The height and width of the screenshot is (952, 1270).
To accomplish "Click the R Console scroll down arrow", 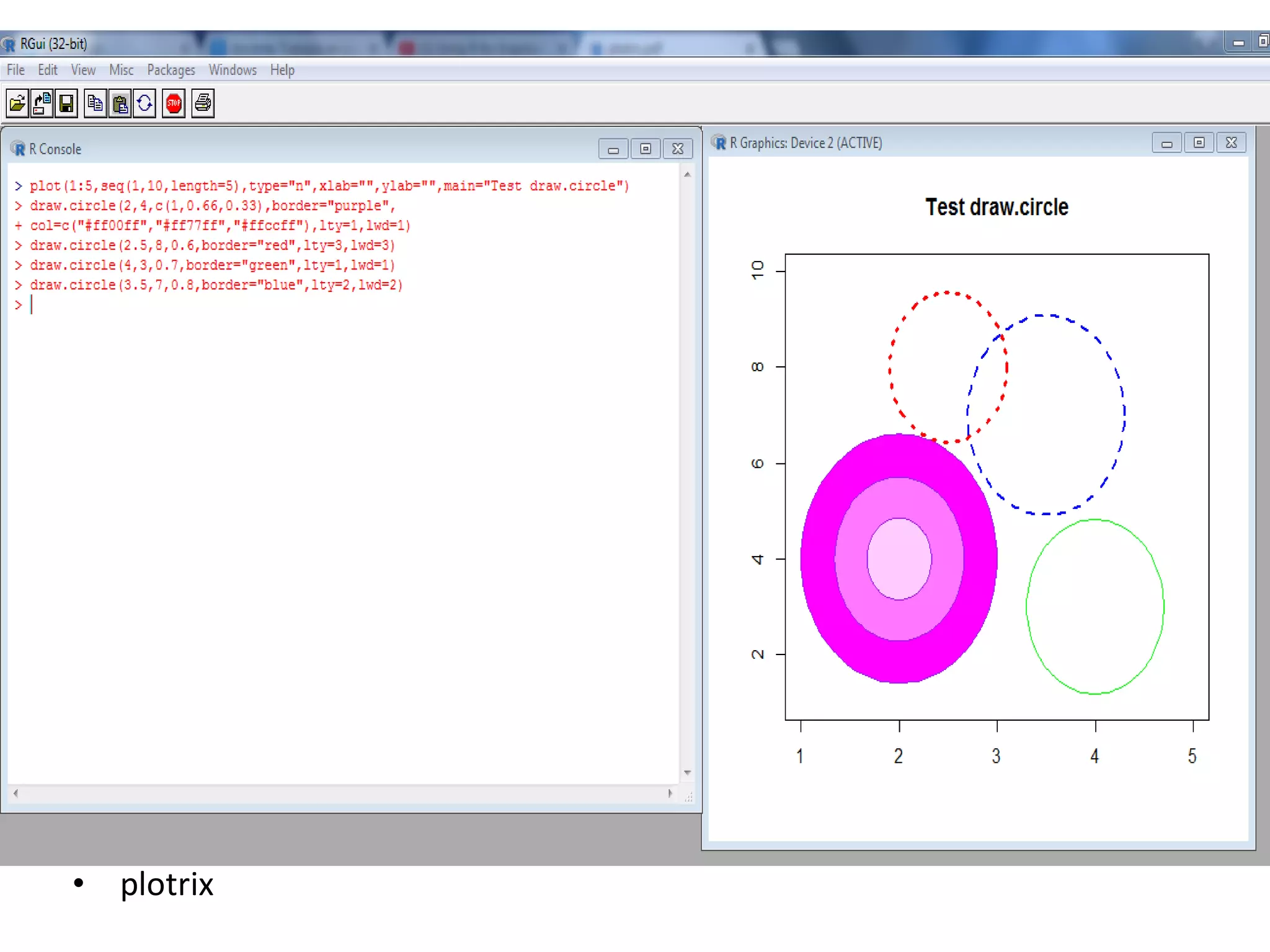I will coord(687,772).
